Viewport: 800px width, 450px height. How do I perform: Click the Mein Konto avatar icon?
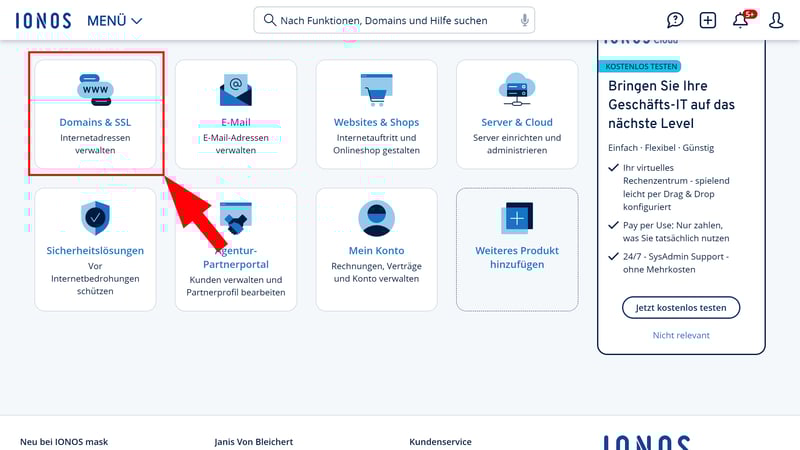point(376,217)
